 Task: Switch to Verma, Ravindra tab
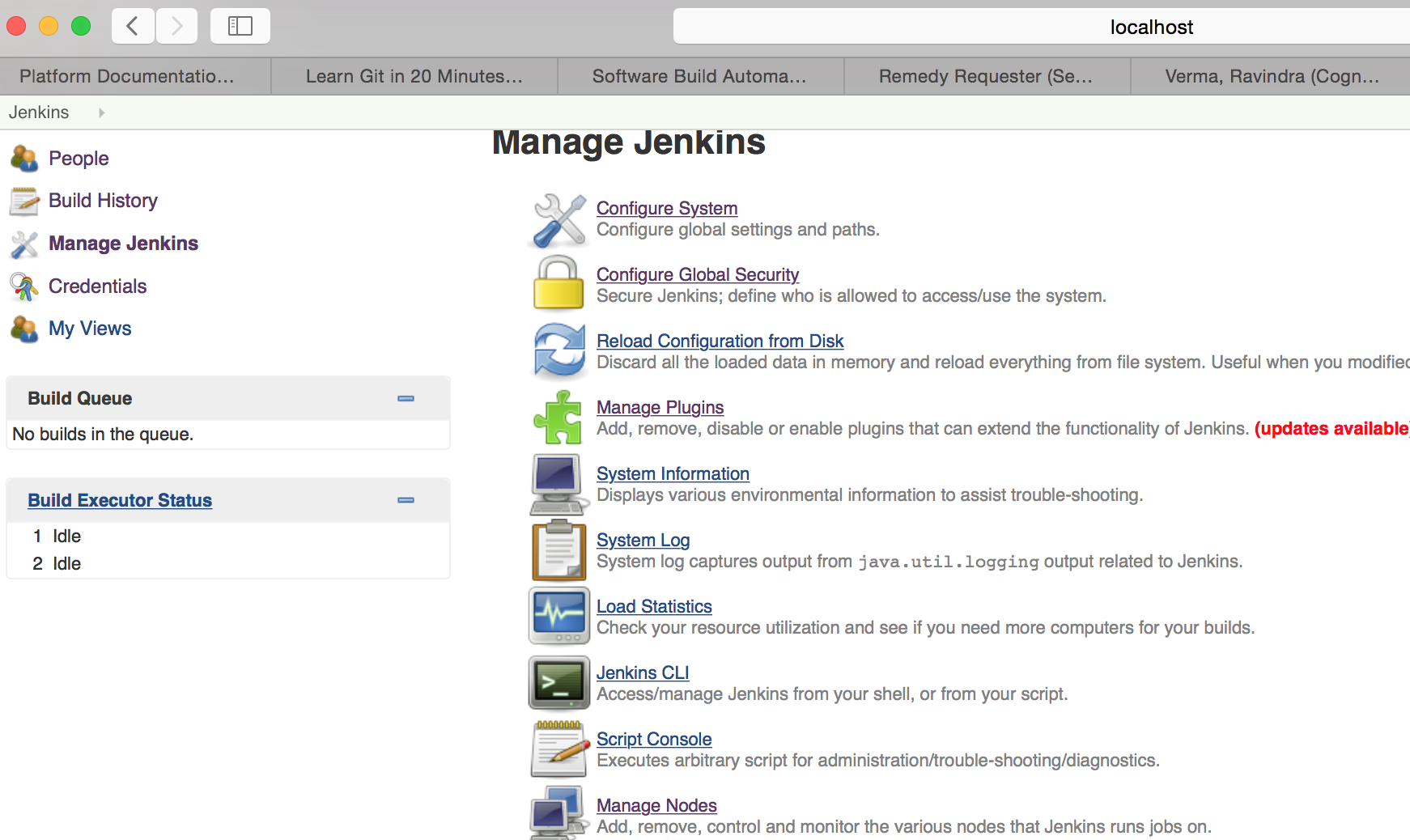pyautogui.click(x=1271, y=76)
